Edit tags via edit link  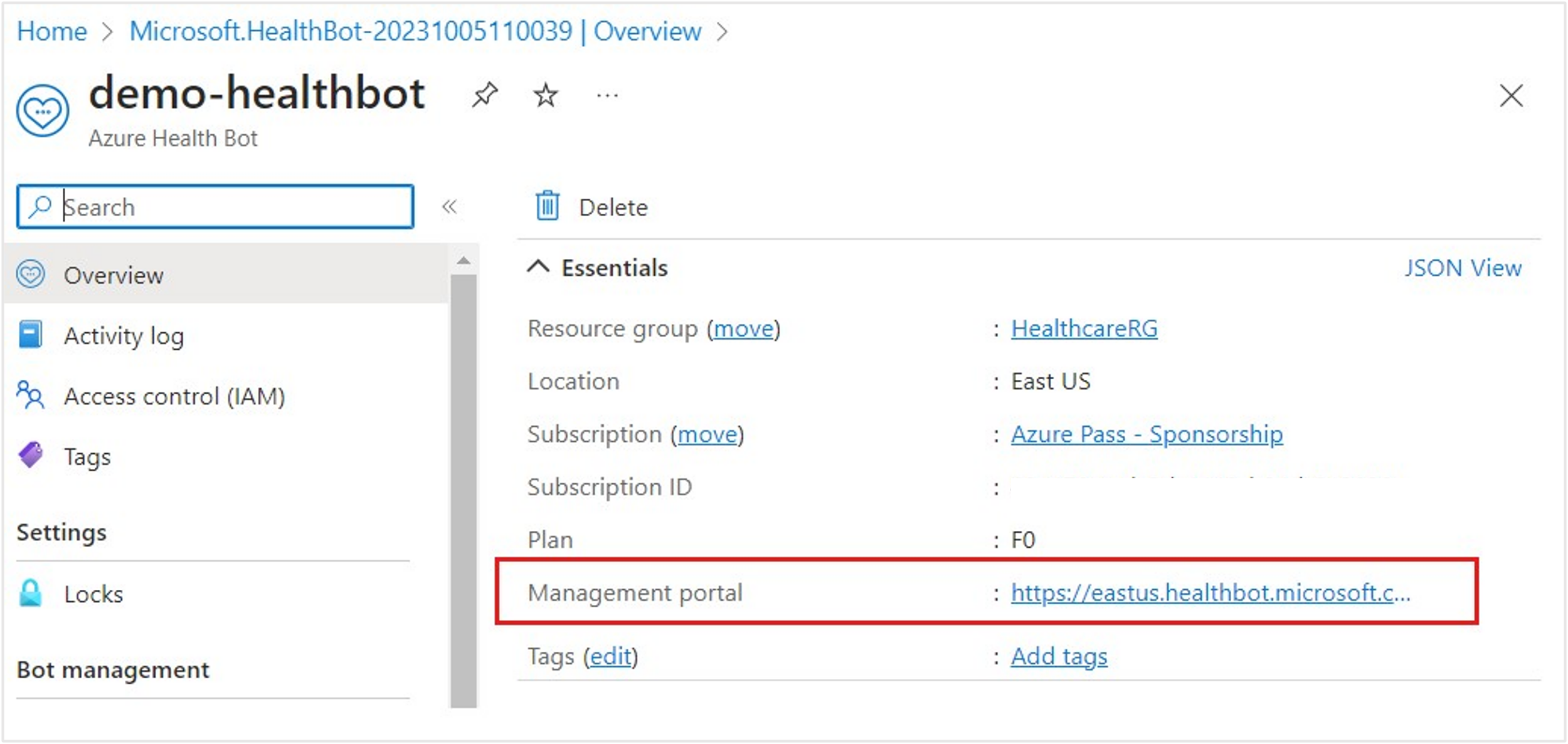[610, 656]
